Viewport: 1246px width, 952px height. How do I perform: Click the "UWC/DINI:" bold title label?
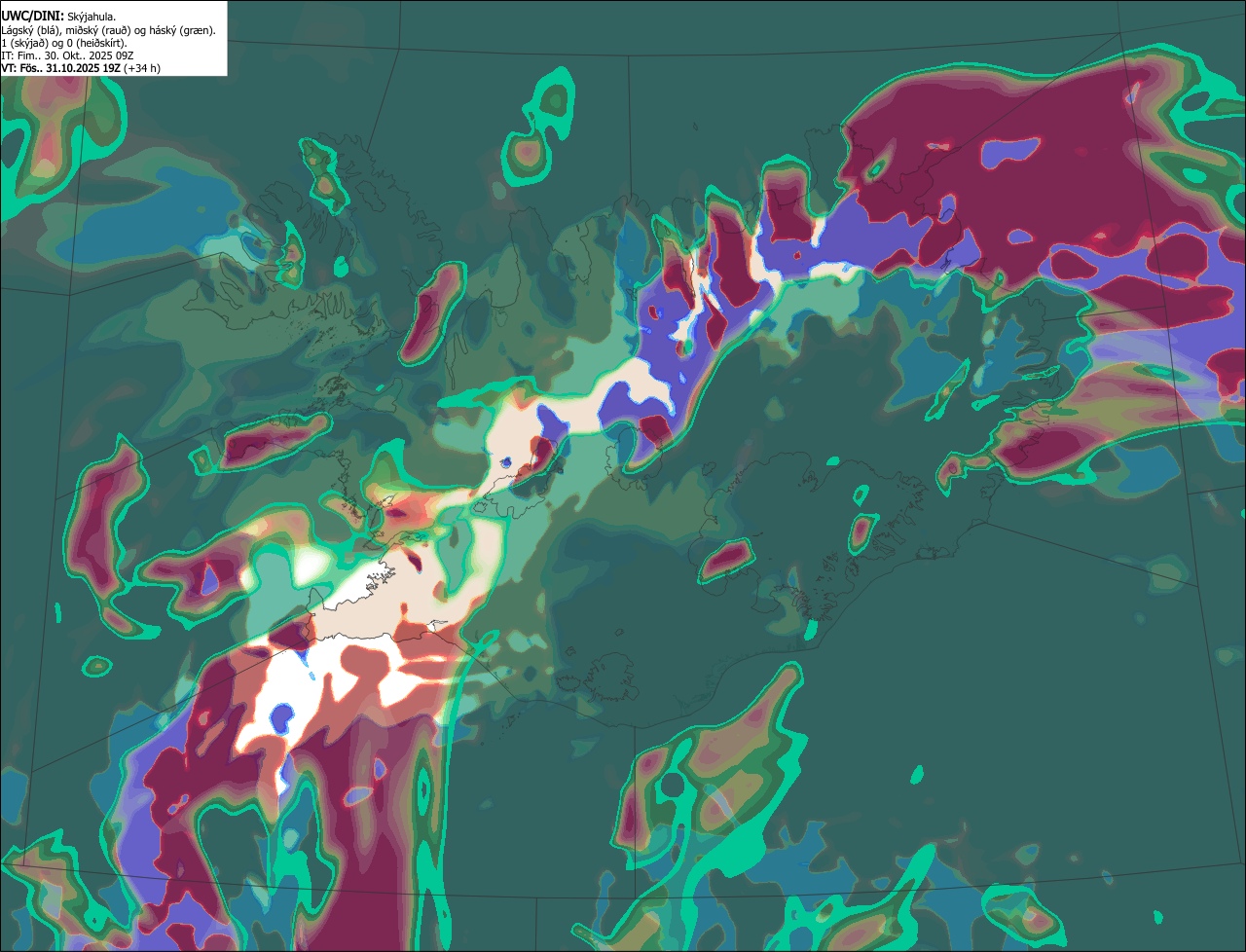point(32,17)
